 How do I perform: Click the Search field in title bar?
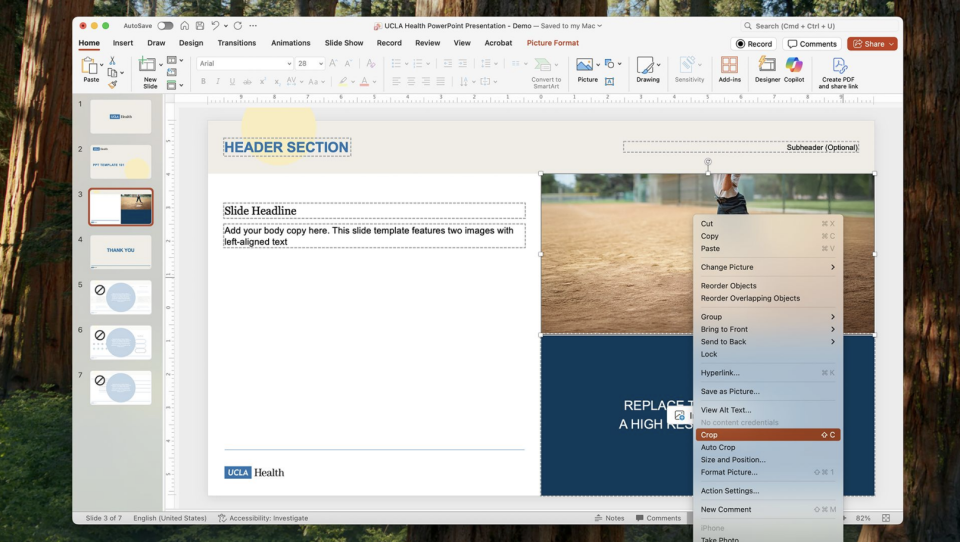tap(819, 26)
